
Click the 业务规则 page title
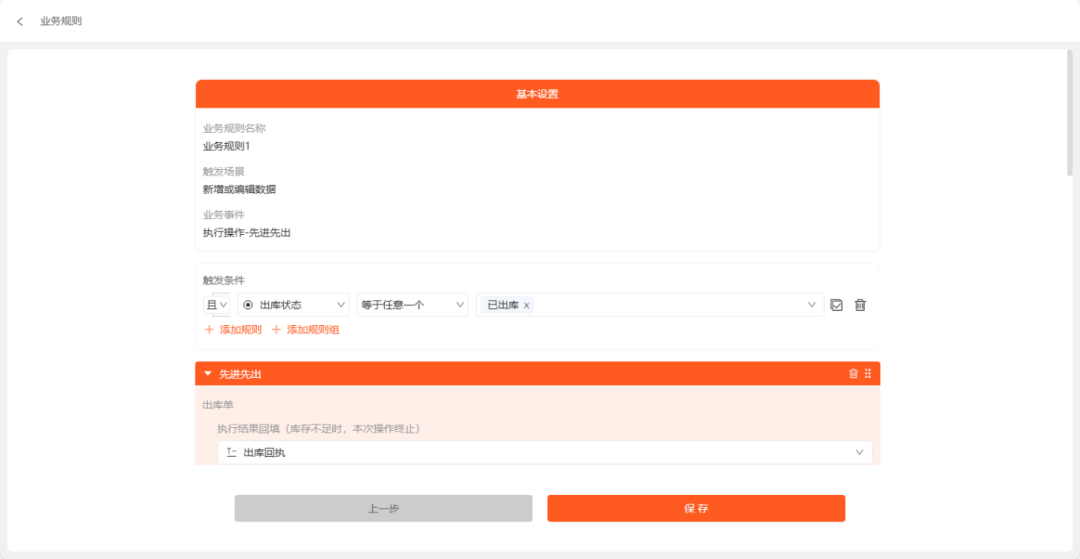click(61, 21)
